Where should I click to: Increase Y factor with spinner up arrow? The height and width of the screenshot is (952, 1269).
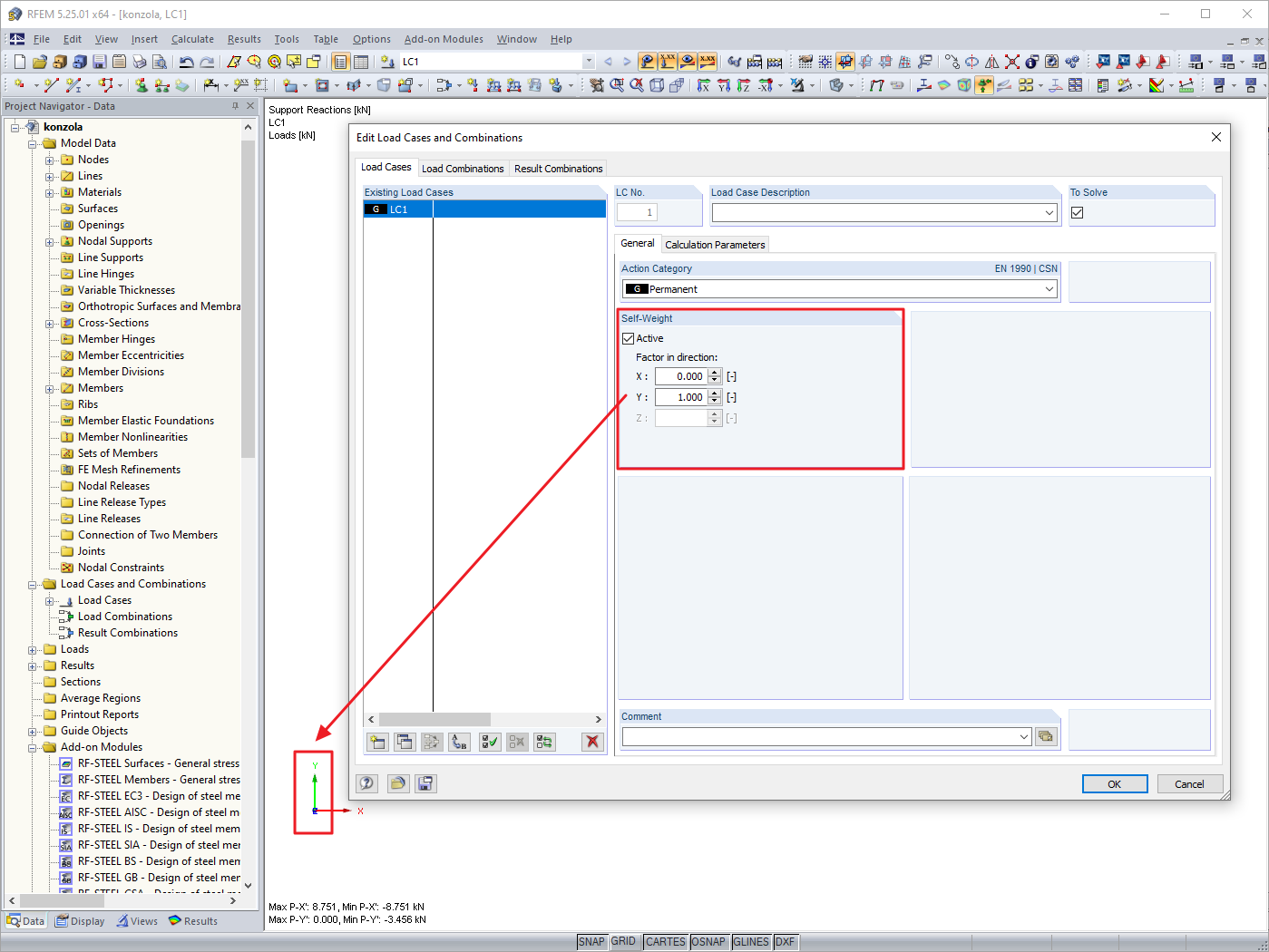[x=715, y=393]
